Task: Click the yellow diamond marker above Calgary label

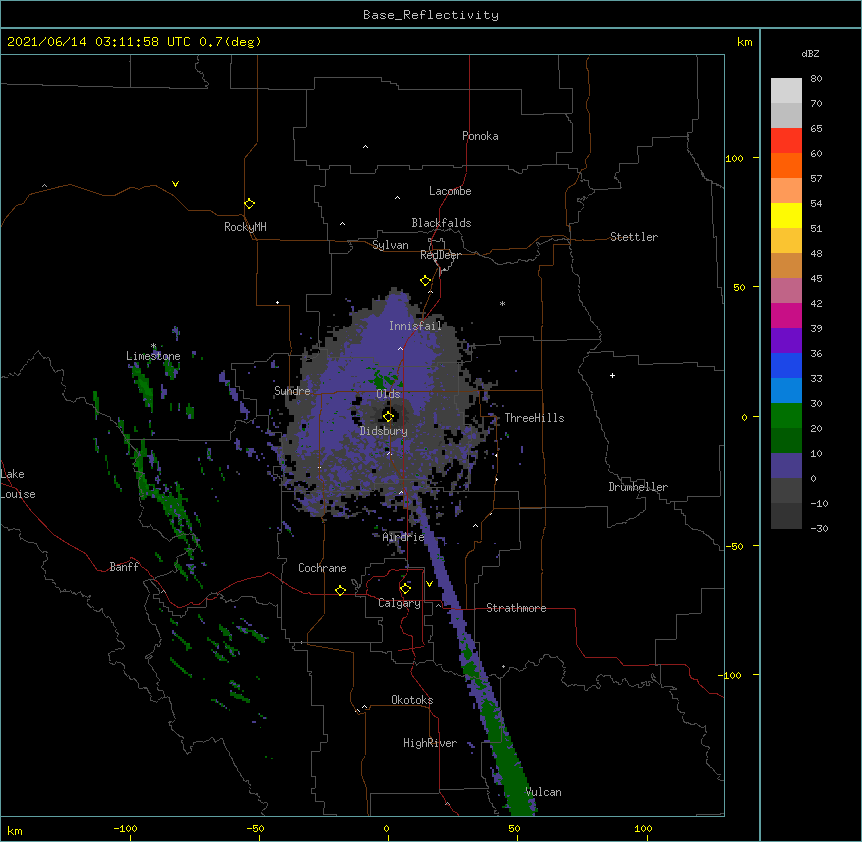Action: click(x=405, y=589)
